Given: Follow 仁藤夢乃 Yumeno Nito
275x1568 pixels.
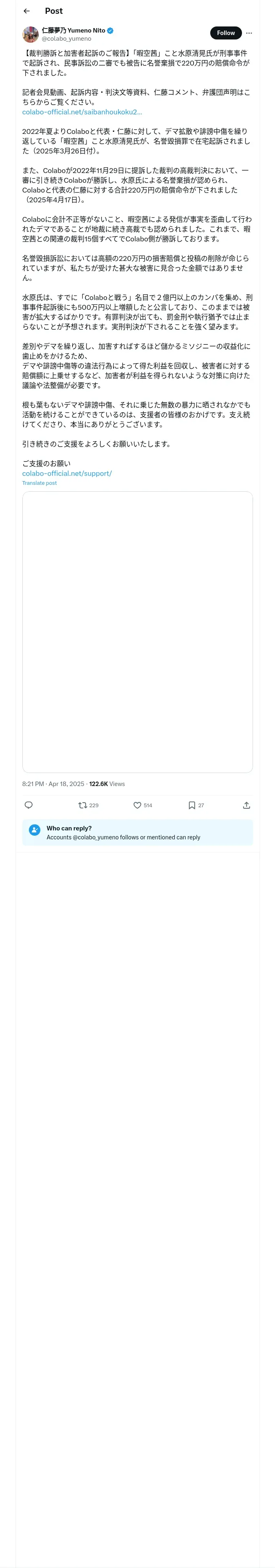Looking at the screenshot, I should tap(226, 33).
